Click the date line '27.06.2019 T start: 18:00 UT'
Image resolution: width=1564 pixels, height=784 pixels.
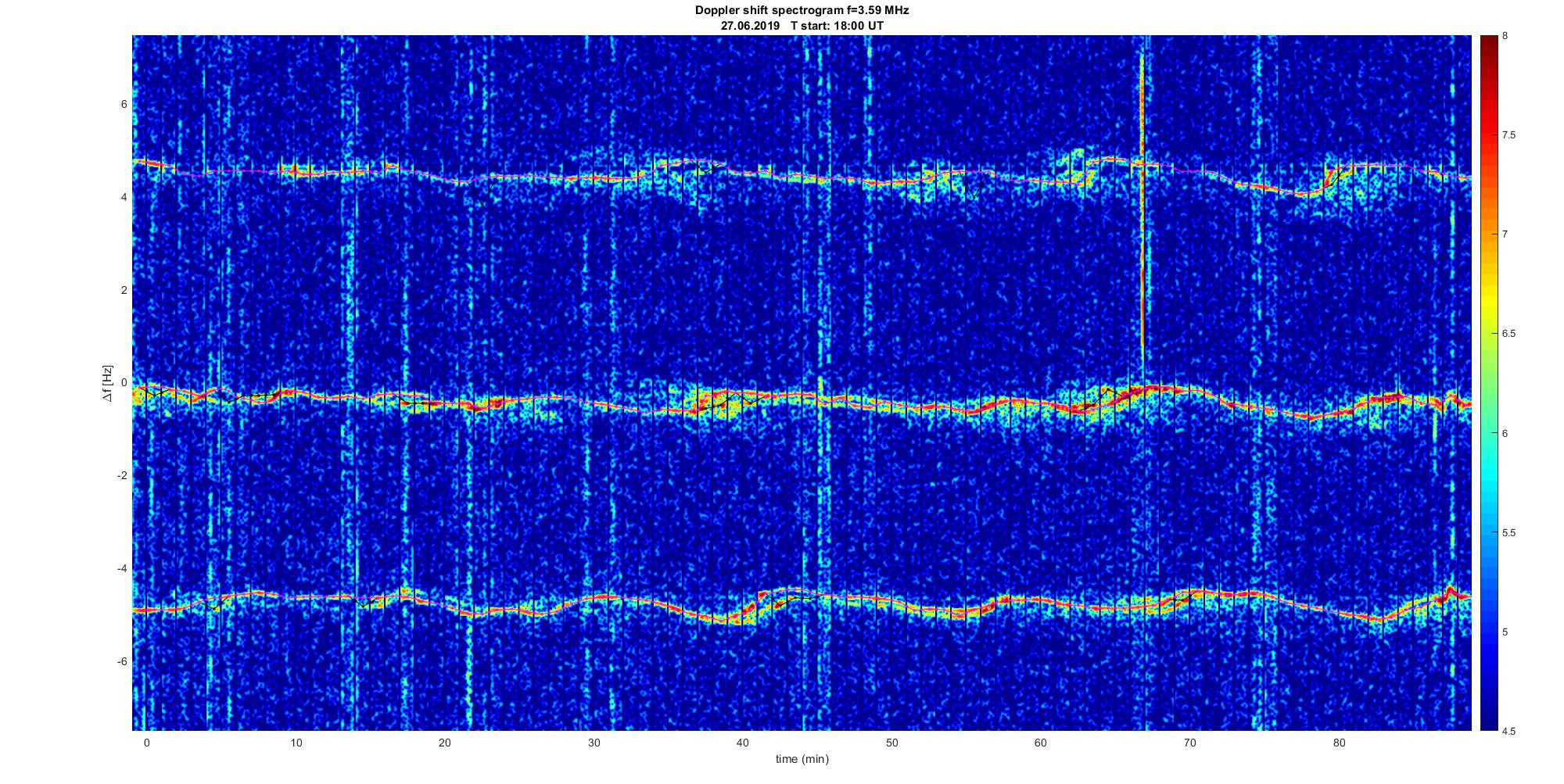tap(802, 26)
